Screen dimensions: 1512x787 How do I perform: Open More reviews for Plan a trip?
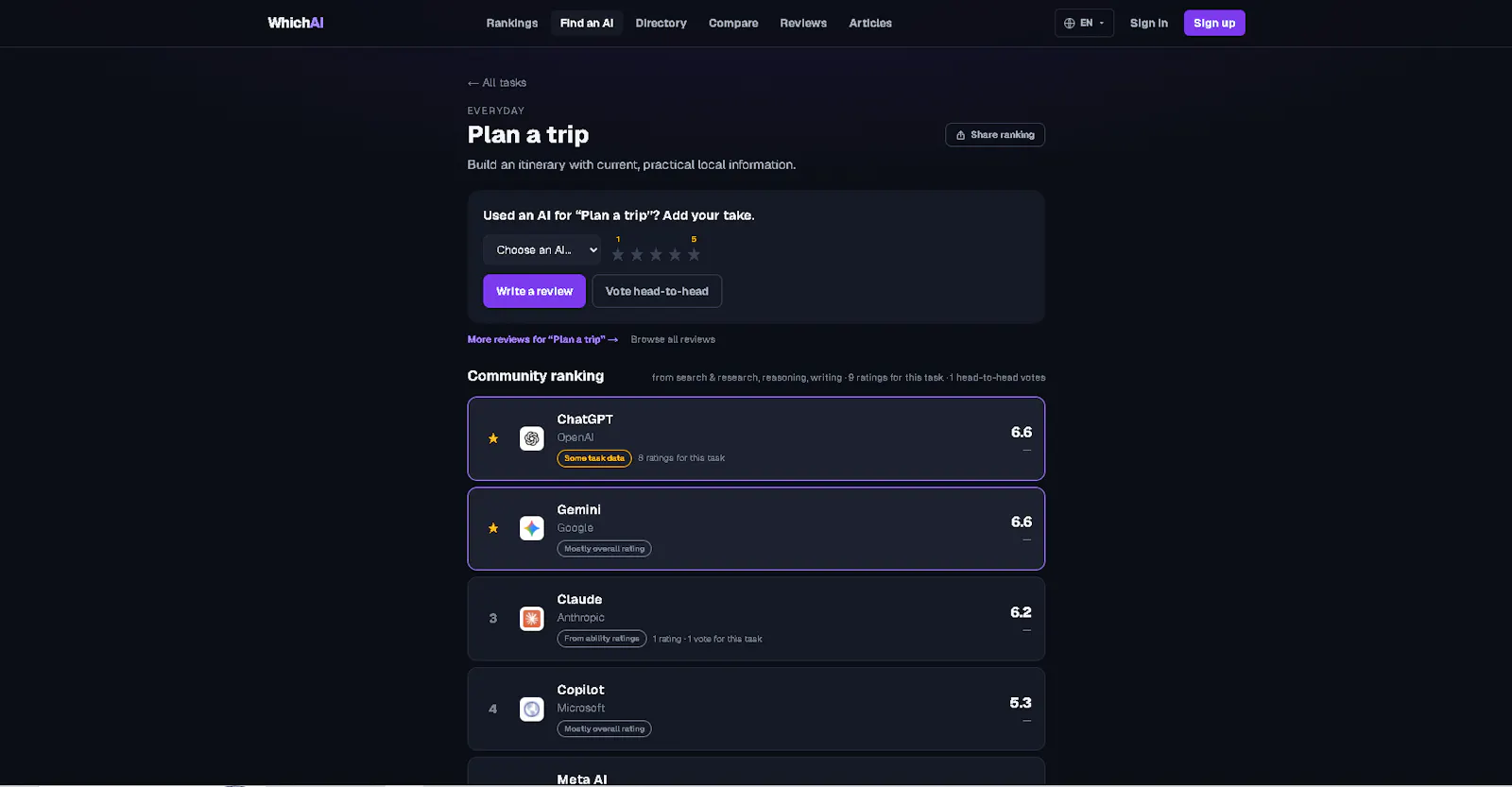(x=542, y=339)
